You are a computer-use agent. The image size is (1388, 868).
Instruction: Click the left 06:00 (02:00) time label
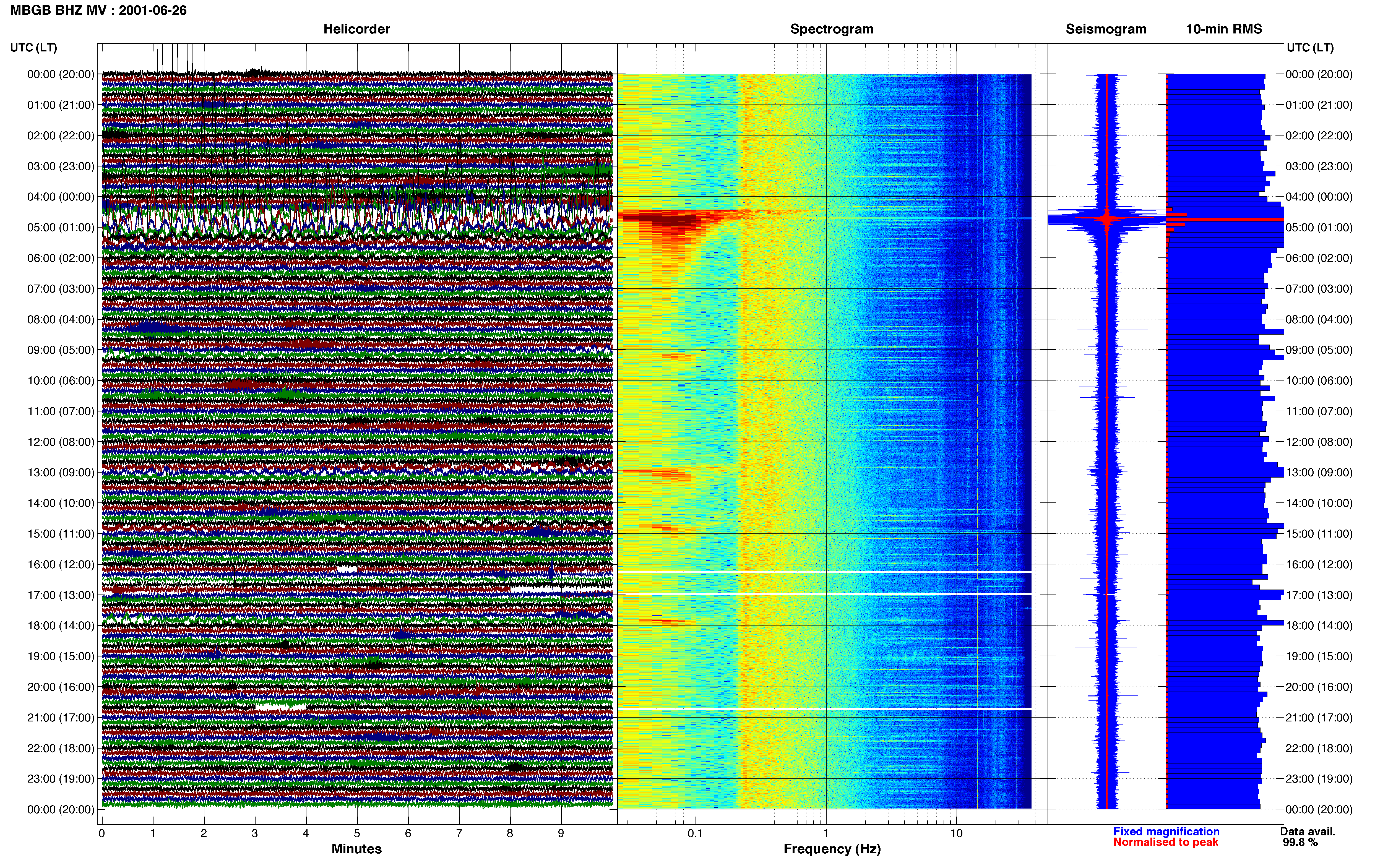pos(61,258)
